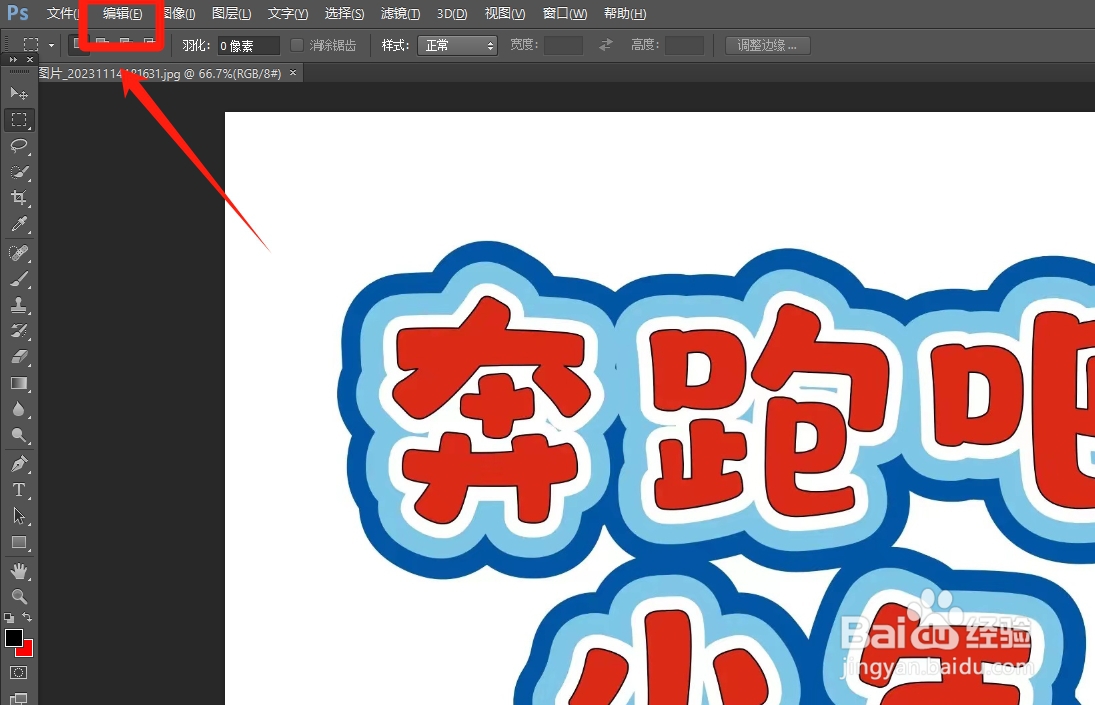Change the screen mode
This screenshot has height=705, width=1095.
(x=19, y=698)
